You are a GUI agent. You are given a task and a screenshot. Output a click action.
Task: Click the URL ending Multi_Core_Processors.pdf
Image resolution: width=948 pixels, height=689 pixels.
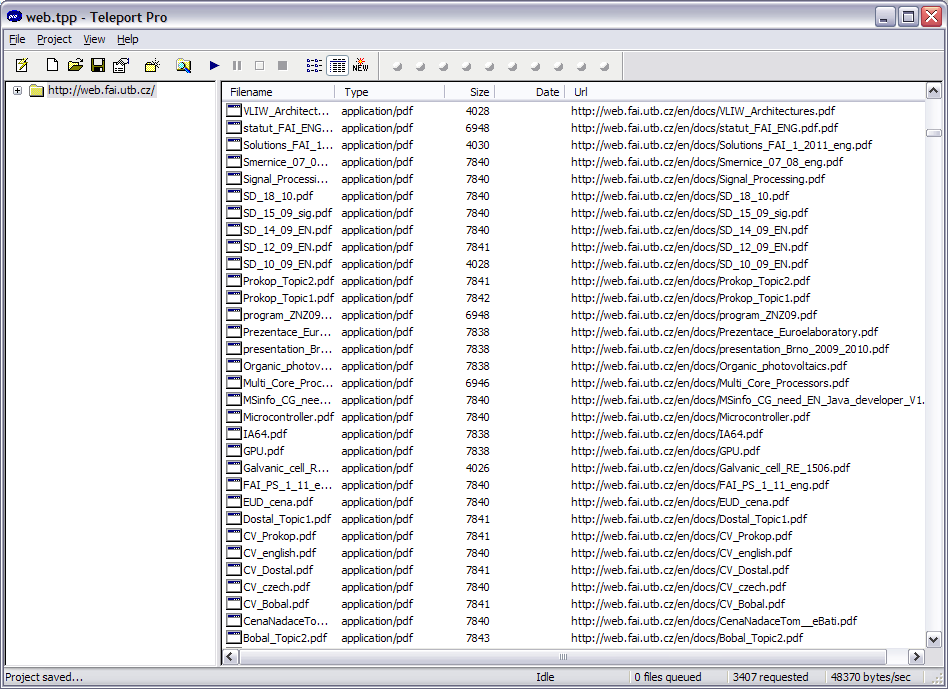click(x=710, y=383)
